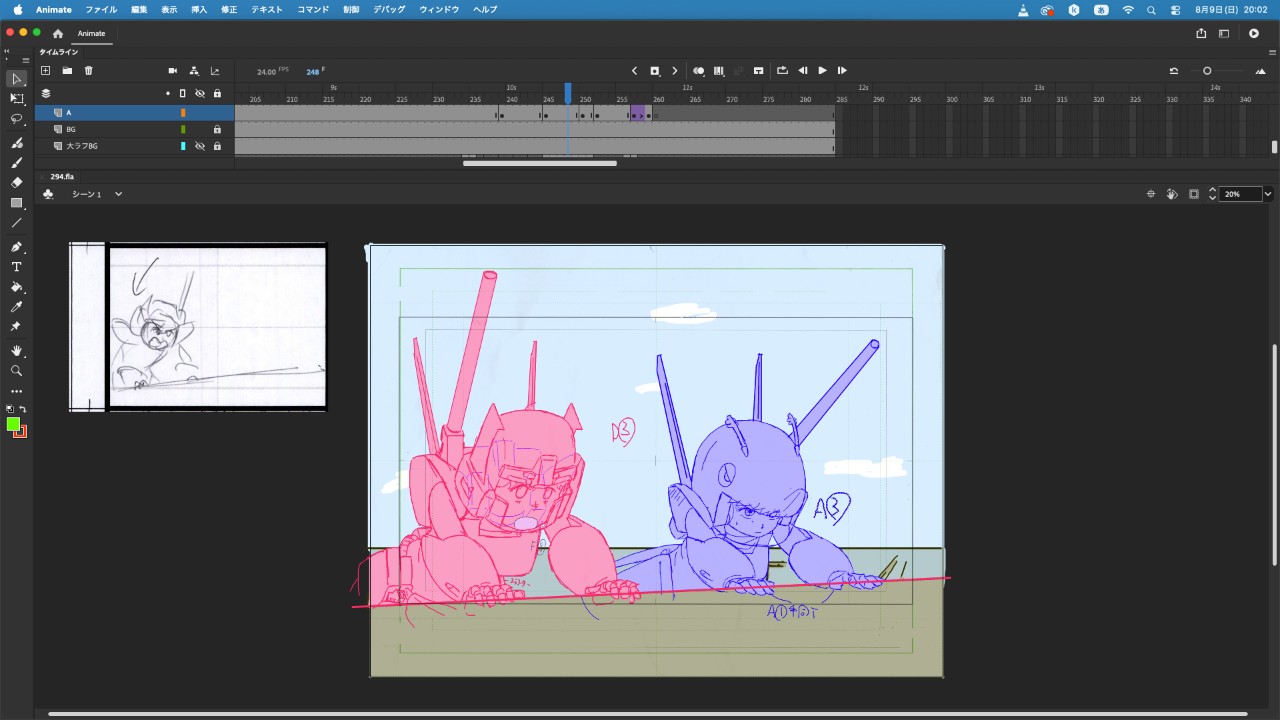Image resolution: width=1280 pixels, height=720 pixels.
Task: Go to the next keyframe
Action: (675, 71)
